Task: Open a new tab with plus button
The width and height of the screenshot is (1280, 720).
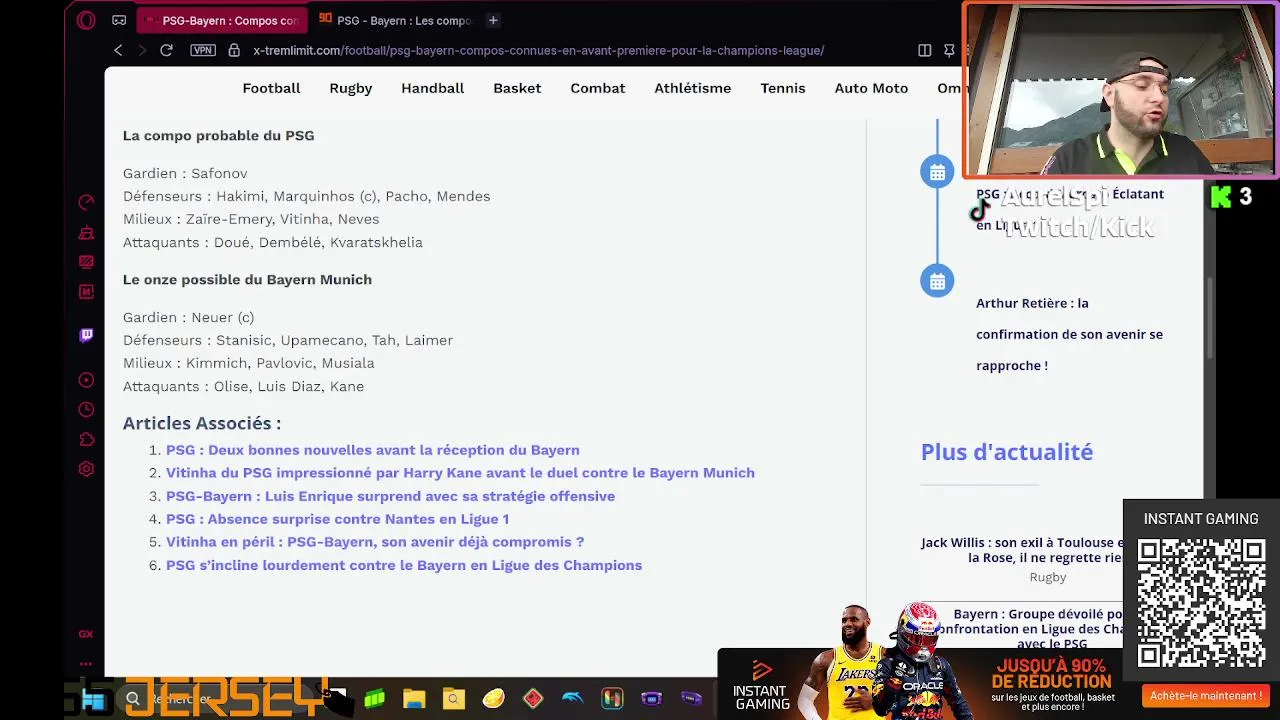Action: tap(493, 20)
